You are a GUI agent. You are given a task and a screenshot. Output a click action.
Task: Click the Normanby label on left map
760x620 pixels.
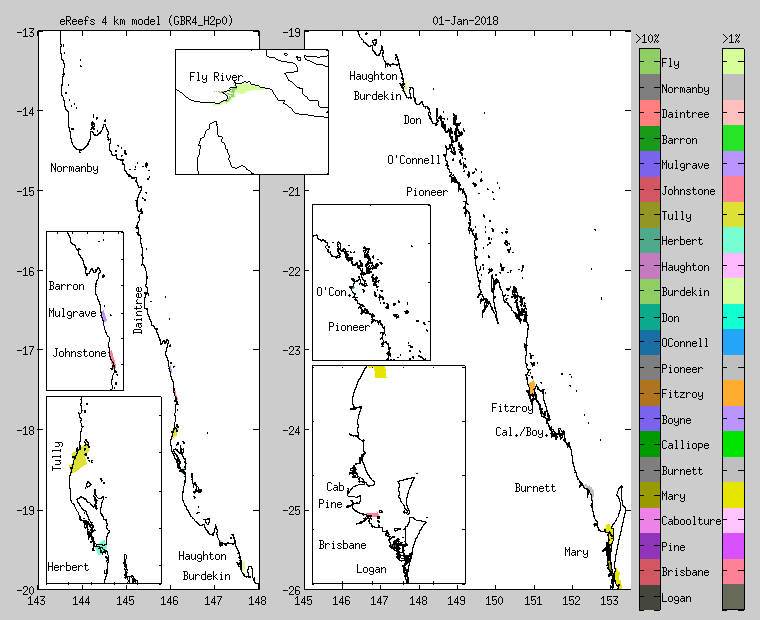[x=74, y=168]
